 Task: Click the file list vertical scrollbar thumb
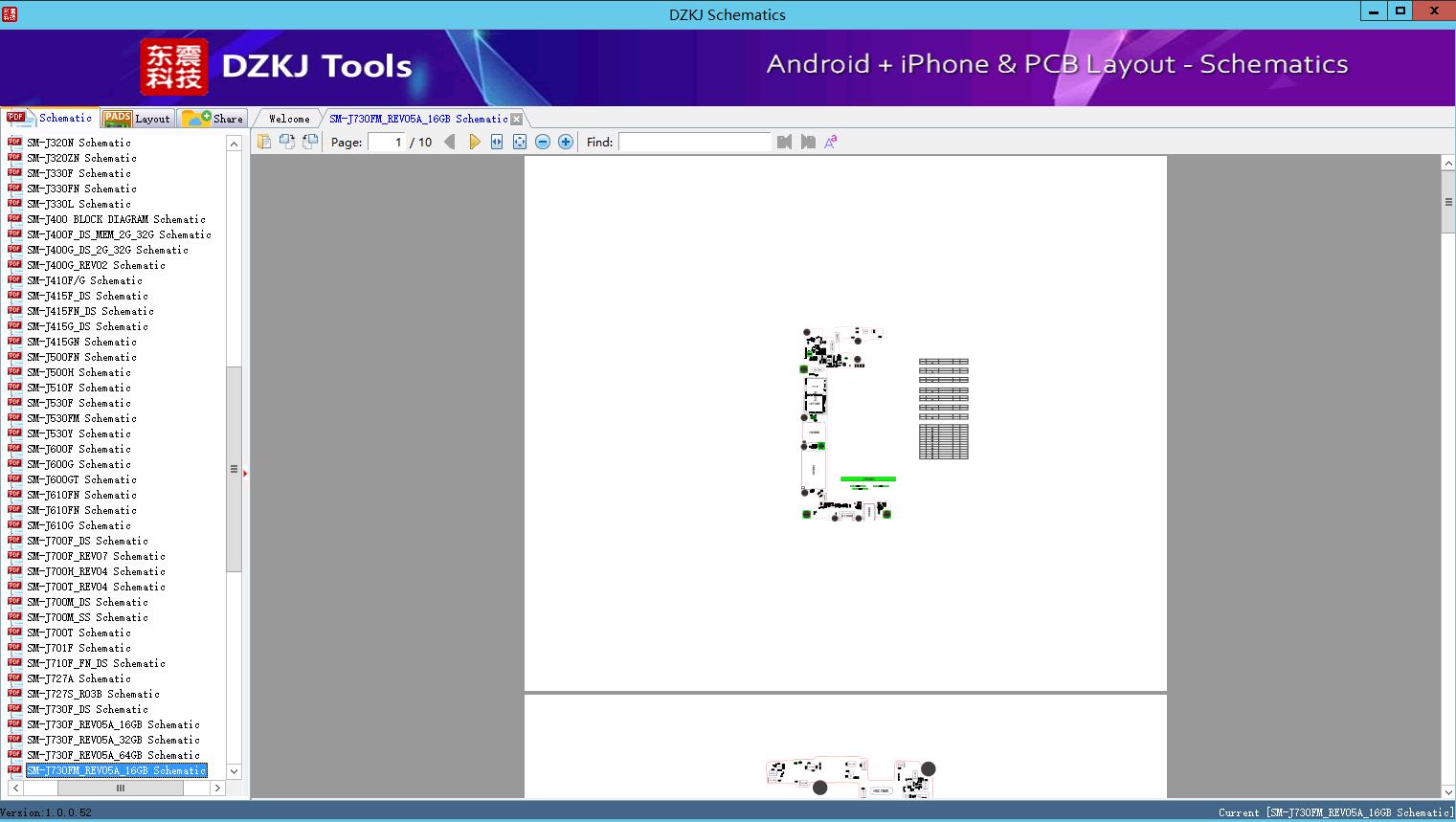tap(234, 469)
